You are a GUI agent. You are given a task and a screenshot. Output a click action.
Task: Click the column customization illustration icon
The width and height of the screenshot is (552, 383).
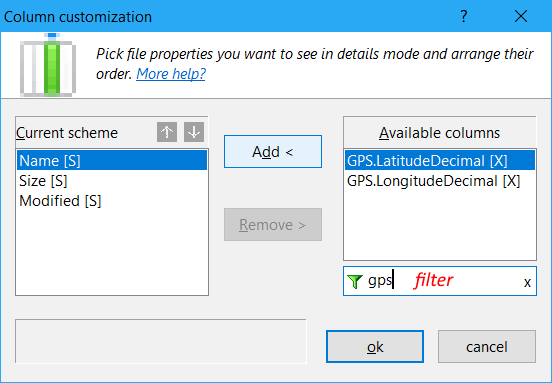tap(48, 65)
